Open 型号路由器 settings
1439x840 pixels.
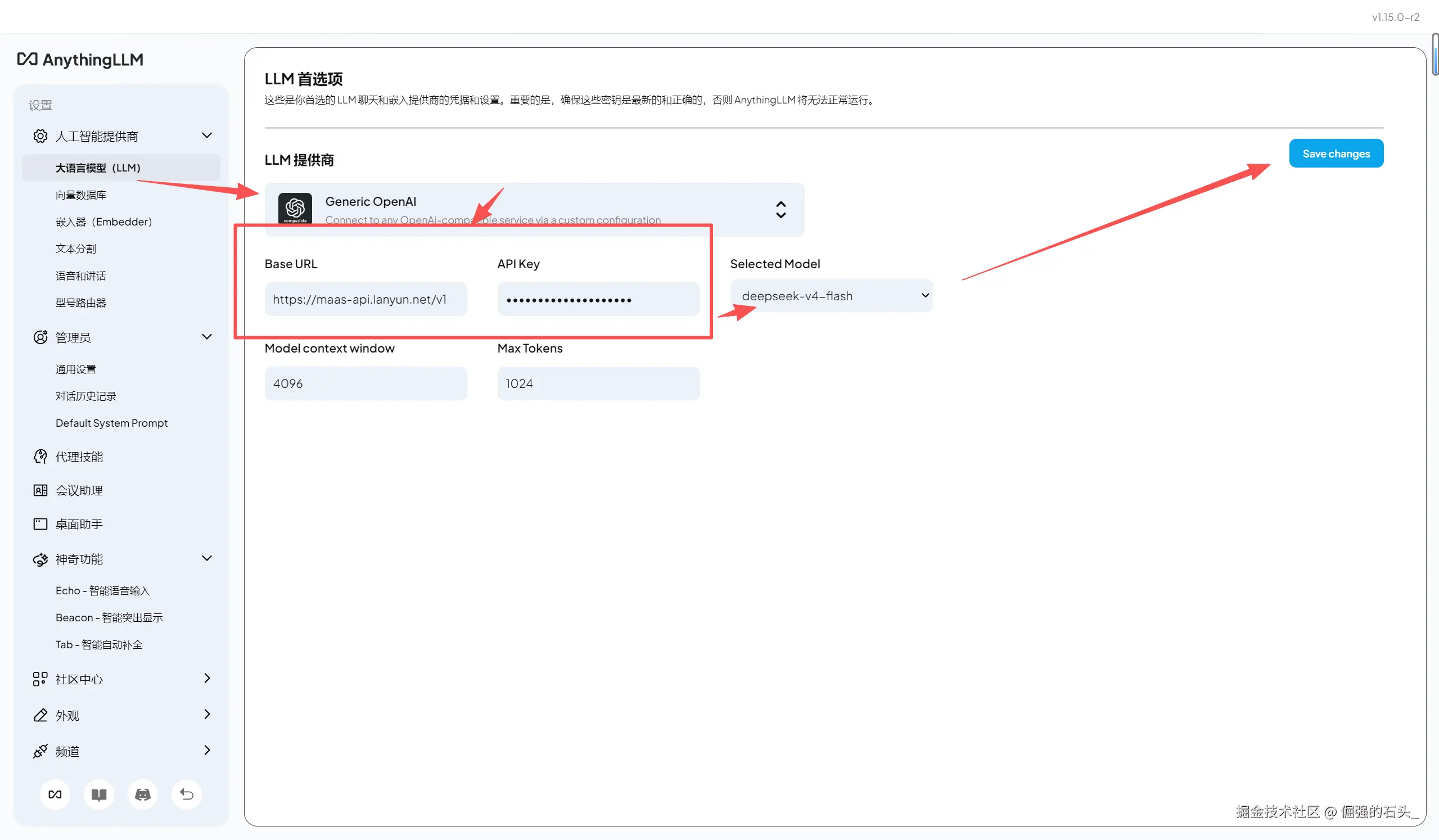[80, 302]
